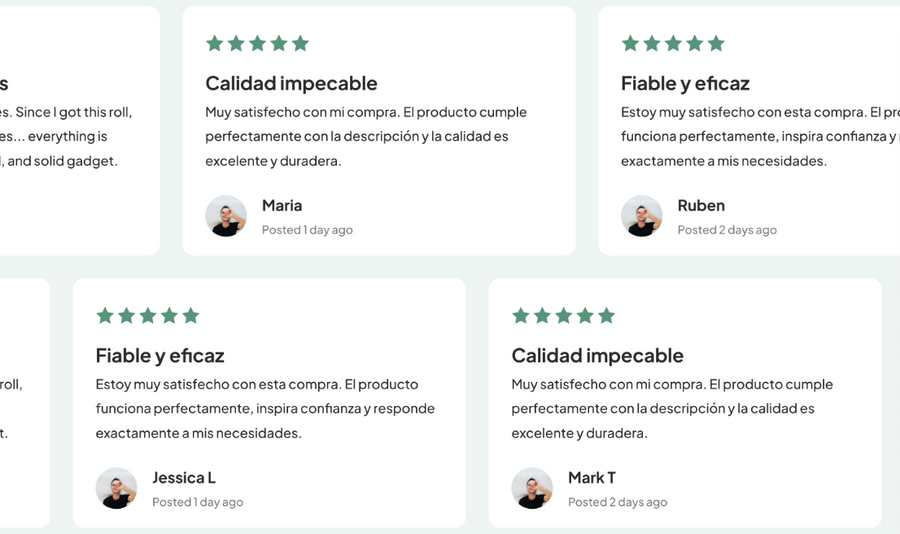Open Maria's avatar photo
The image size is (900, 534).
click(x=226, y=216)
